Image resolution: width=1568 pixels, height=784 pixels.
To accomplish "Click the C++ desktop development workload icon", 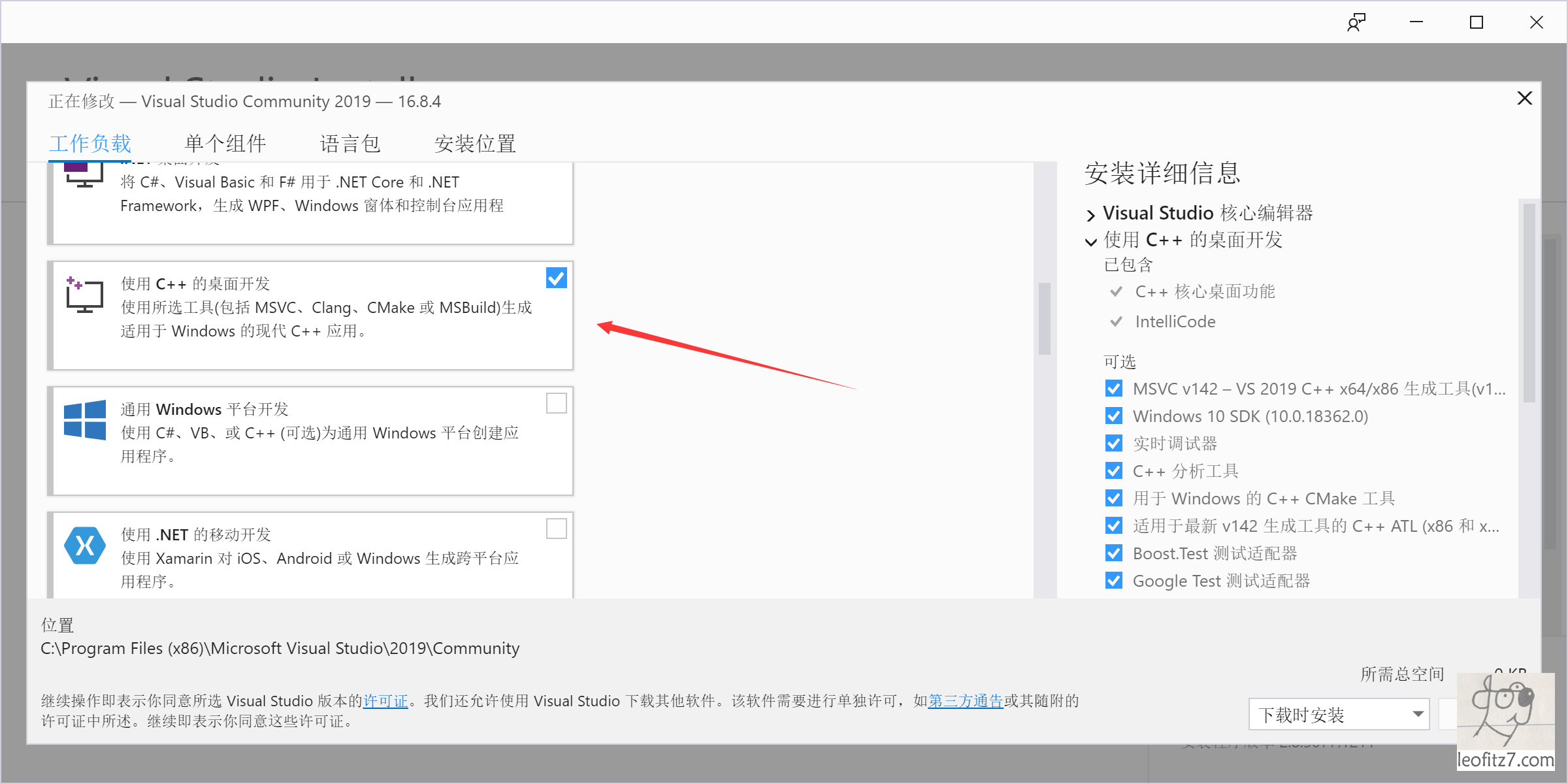I will [84, 295].
